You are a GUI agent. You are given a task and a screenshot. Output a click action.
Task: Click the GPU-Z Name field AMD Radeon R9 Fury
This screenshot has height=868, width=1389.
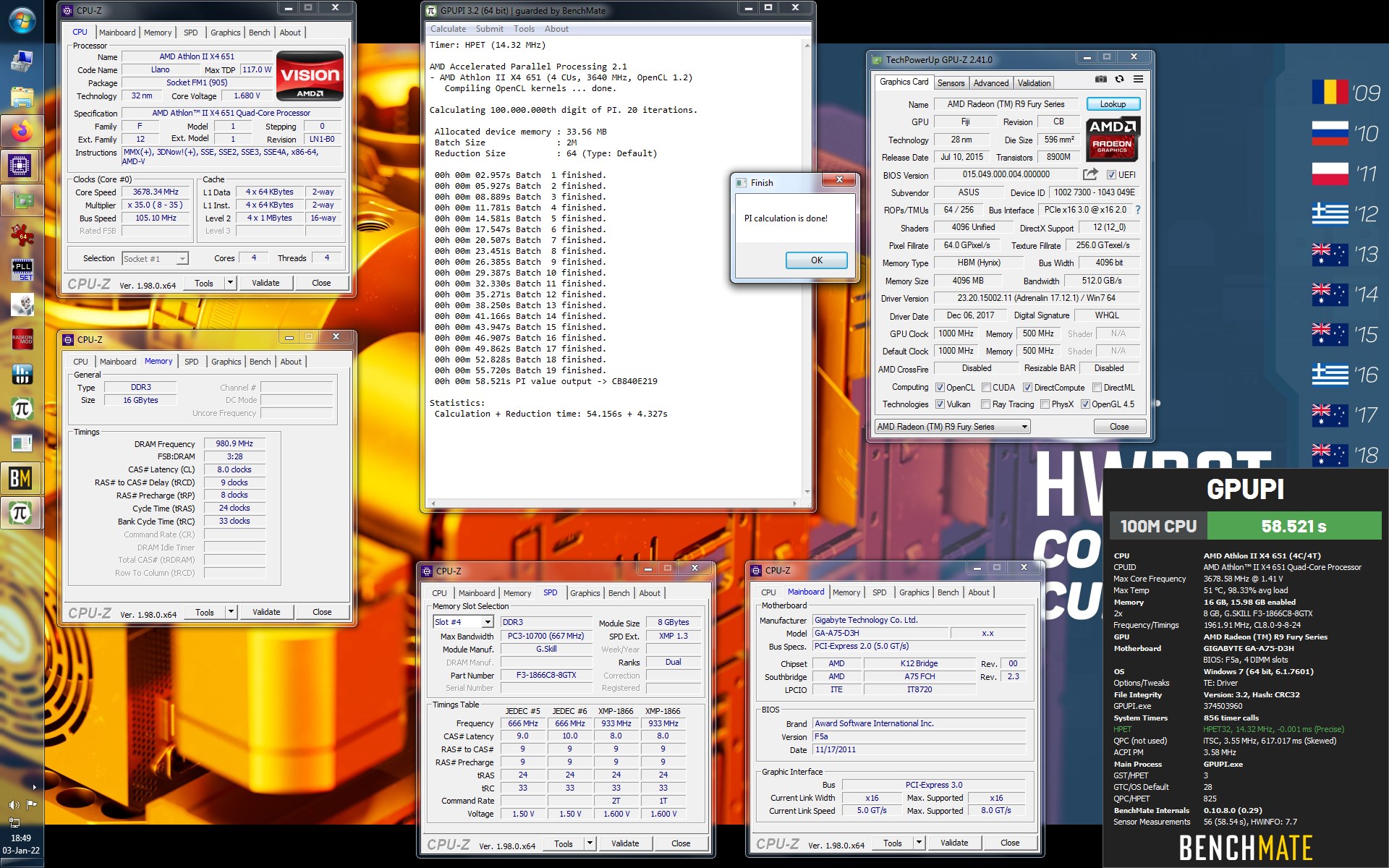pyautogui.click(x=1006, y=104)
